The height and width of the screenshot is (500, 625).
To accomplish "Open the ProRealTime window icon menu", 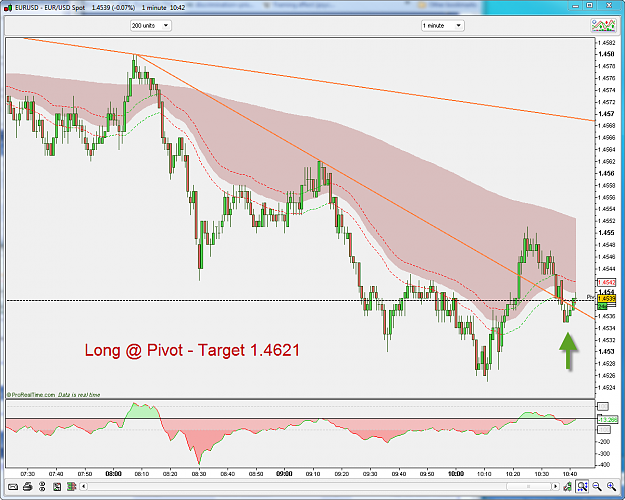I will pos(8,8).
